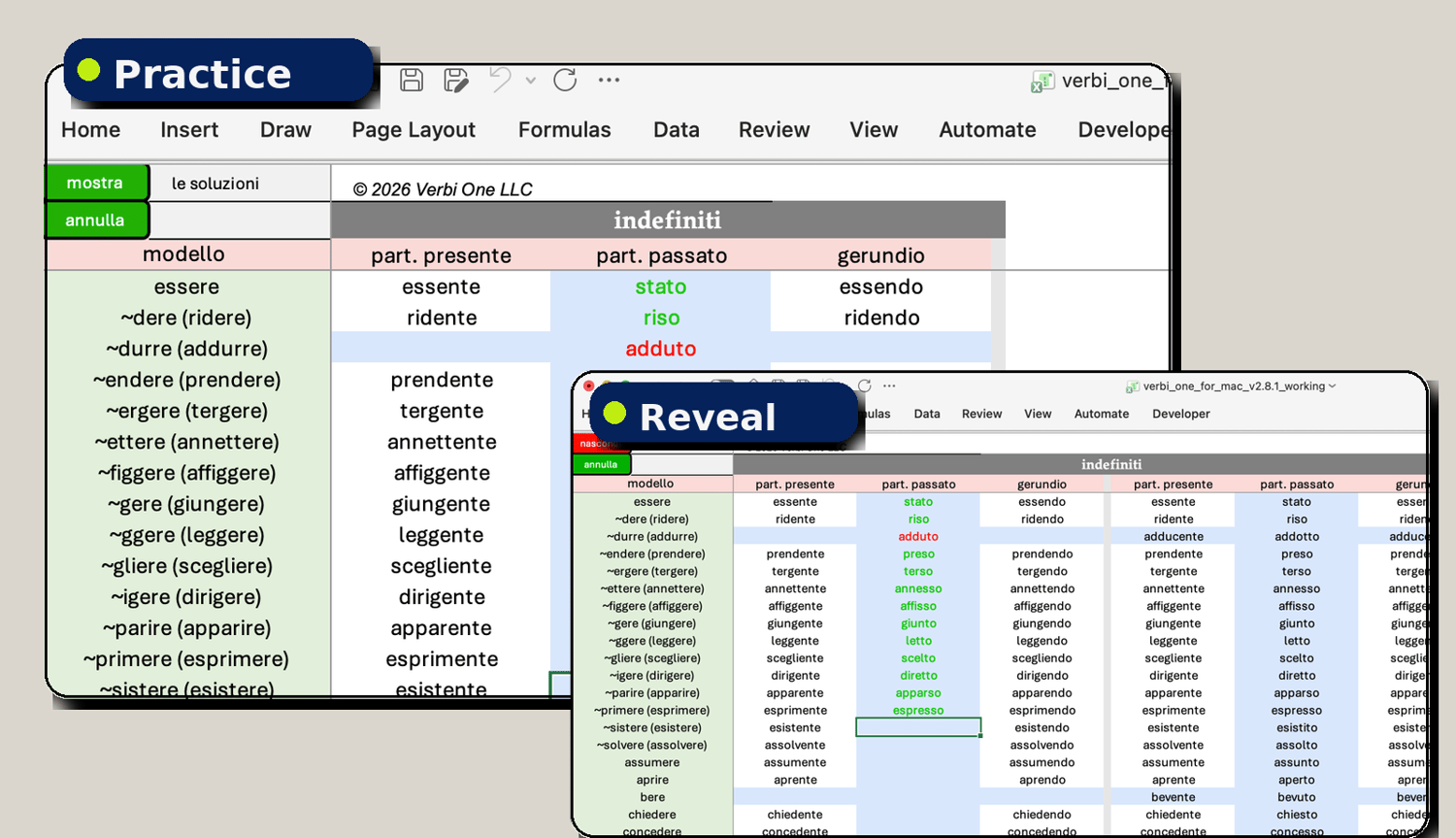Select the '~solvere (assolvere)' model cell
Viewport: 1456px width, 838px height.
click(652, 745)
